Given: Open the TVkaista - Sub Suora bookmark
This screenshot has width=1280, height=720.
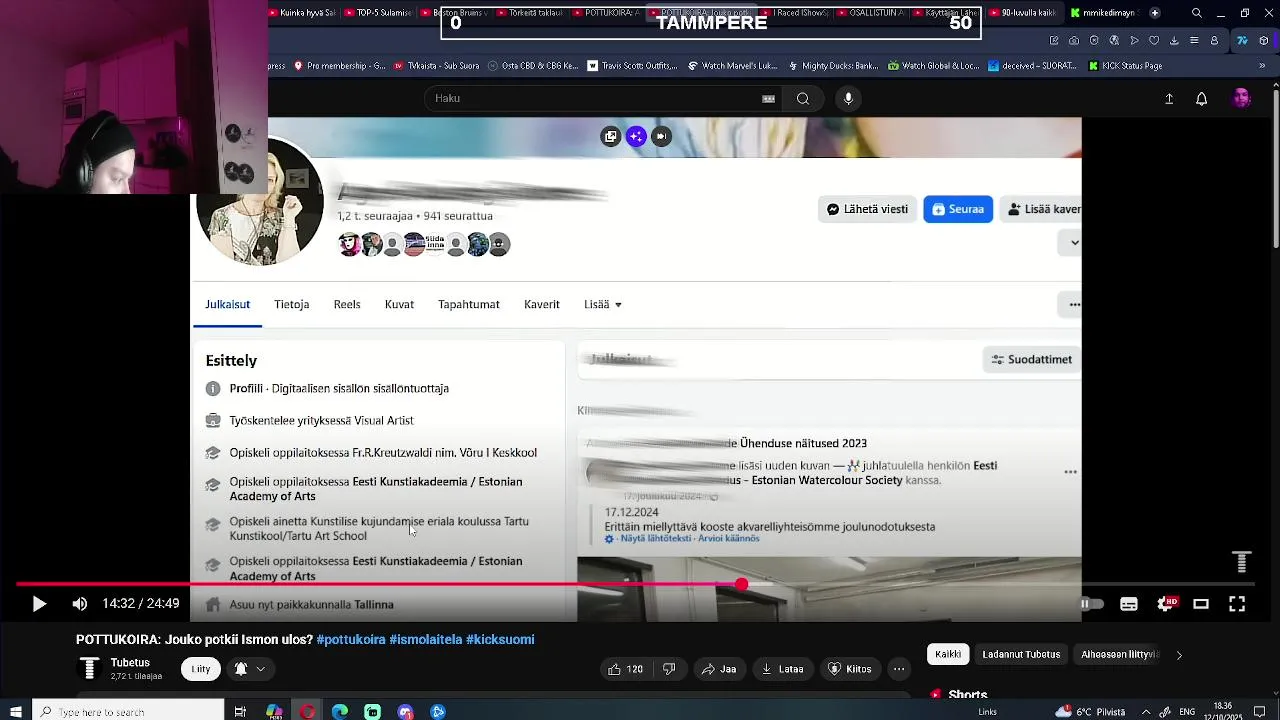Looking at the screenshot, I should tap(434, 66).
